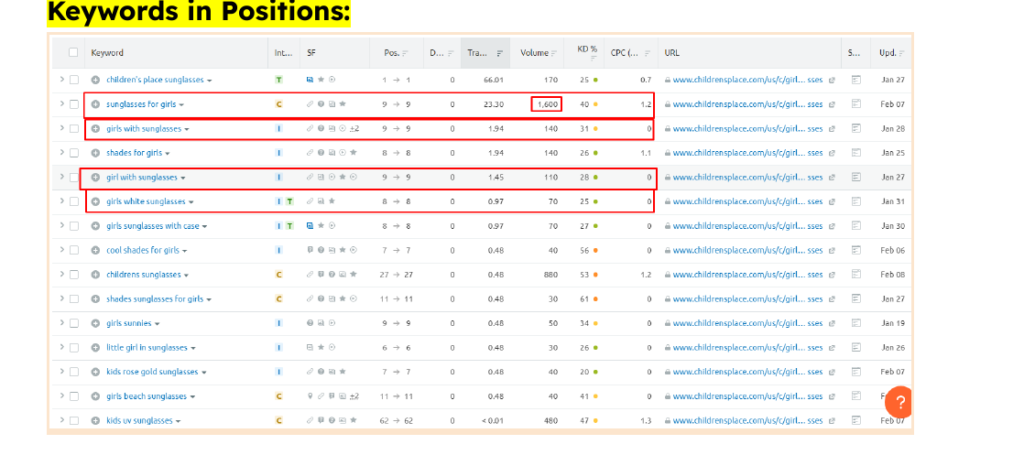Open external link icon for 'childrens sunglasses' URL
The height and width of the screenshot is (466, 1024).
tap(831, 275)
